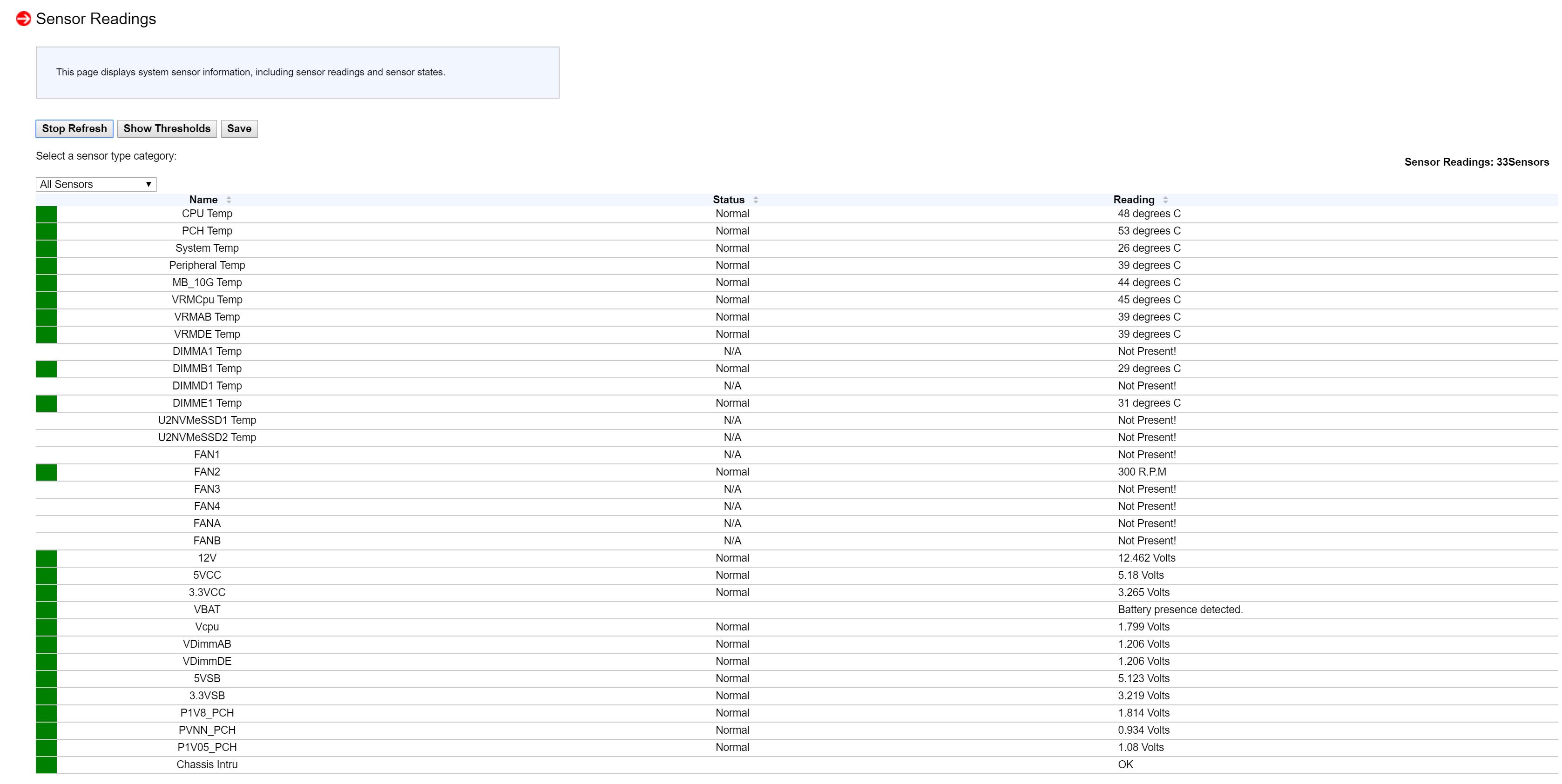Viewport: 1562px width, 784px height.
Task: Select the VBAT sensor row
Action: click(x=207, y=610)
